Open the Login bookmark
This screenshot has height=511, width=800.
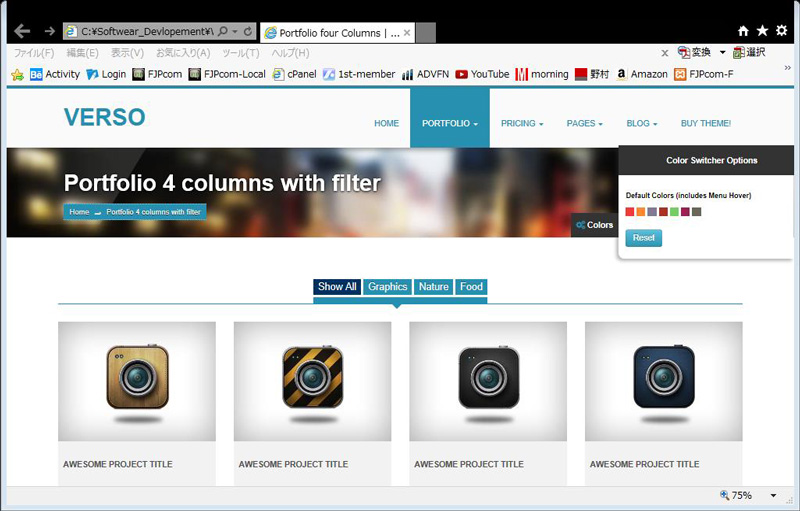click(x=106, y=74)
